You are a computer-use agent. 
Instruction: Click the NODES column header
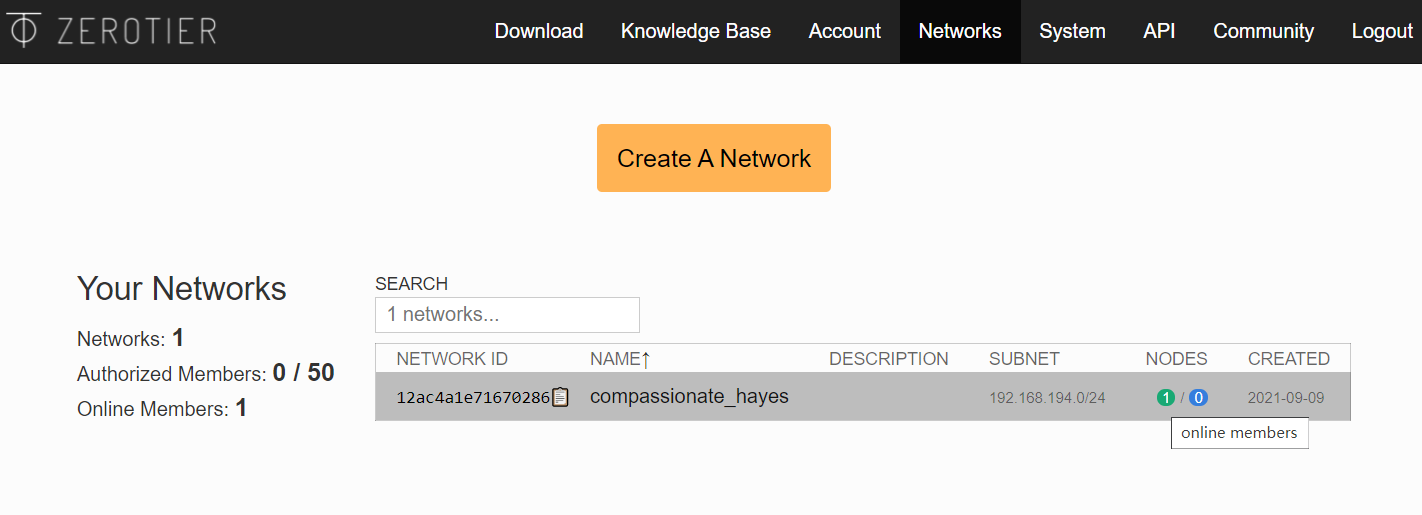(1176, 359)
